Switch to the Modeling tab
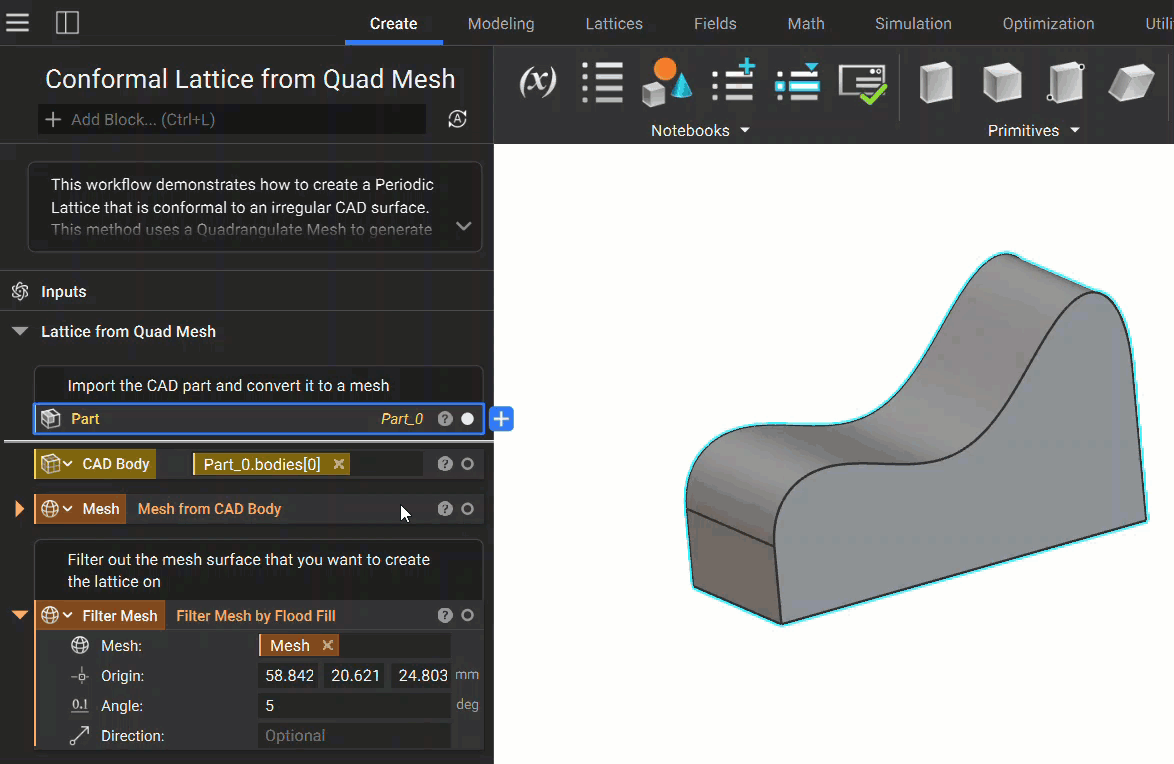Viewport: 1174px width, 764px height. pyautogui.click(x=501, y=23)
